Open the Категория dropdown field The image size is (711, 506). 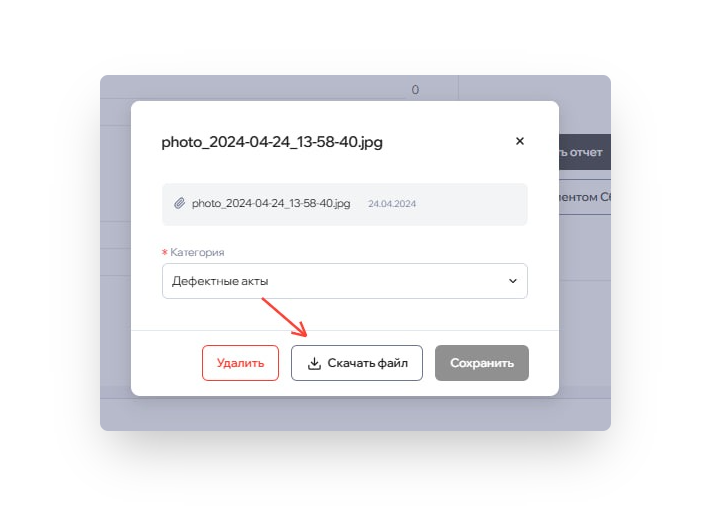tap(345, 281)
